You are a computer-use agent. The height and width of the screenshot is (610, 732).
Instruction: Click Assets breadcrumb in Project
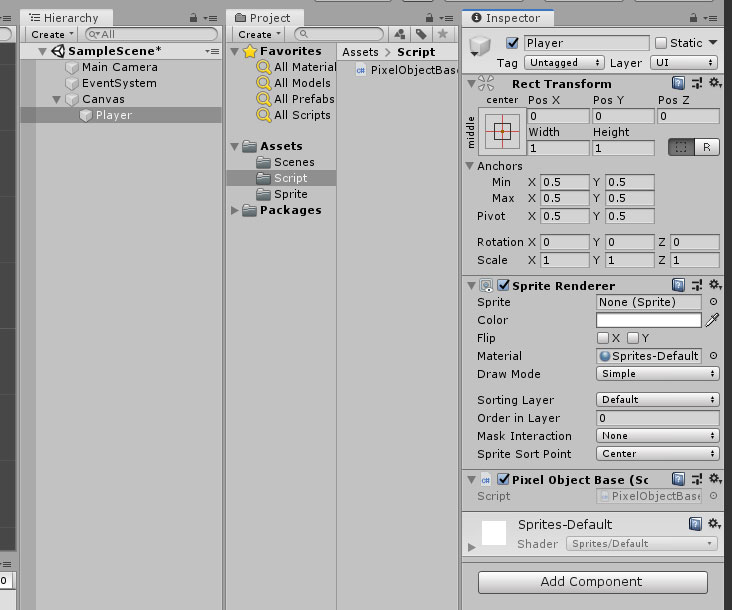click(x=360, y=52)
